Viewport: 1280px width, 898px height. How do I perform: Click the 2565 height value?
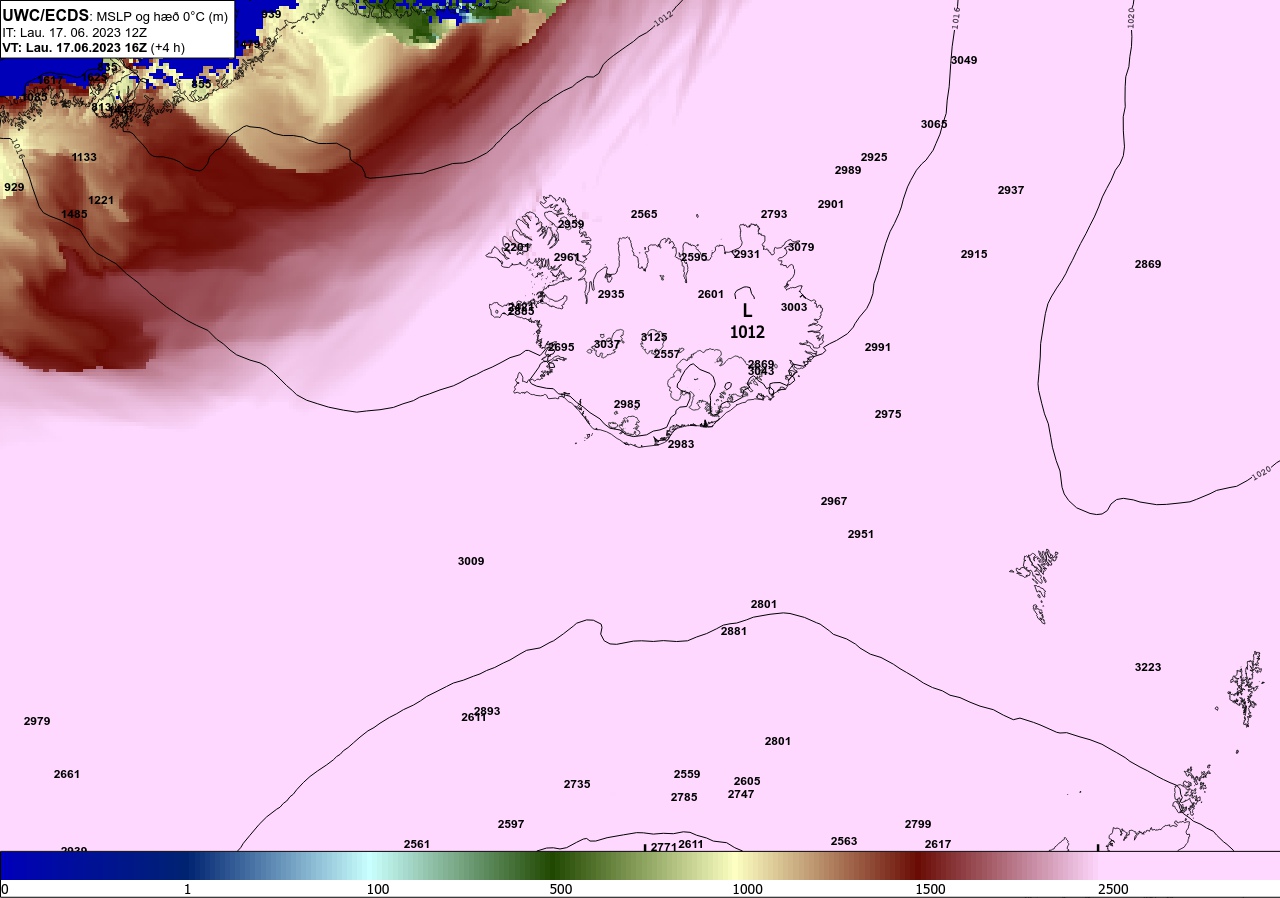point(644,214)
